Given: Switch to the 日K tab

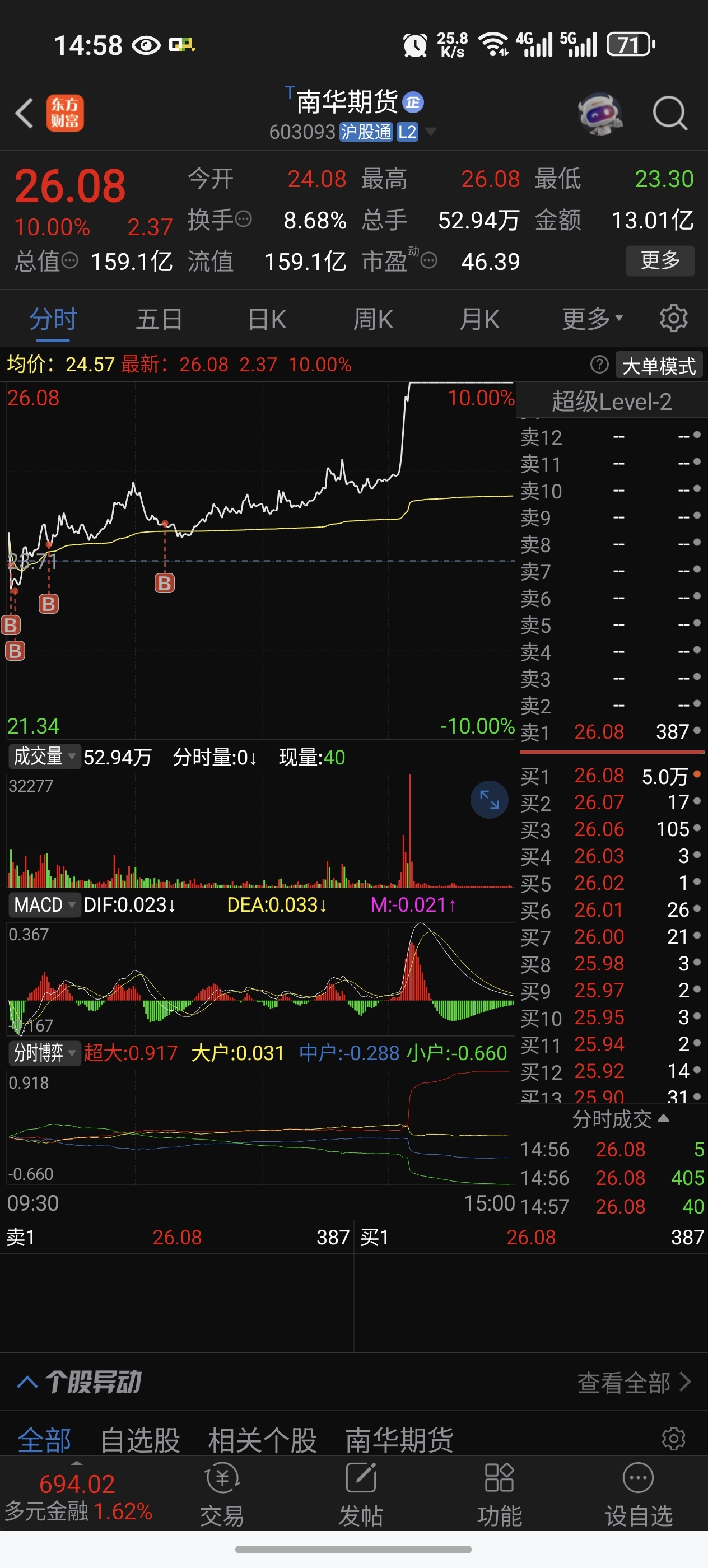Looking at the screenshot, I should [267, 319].
